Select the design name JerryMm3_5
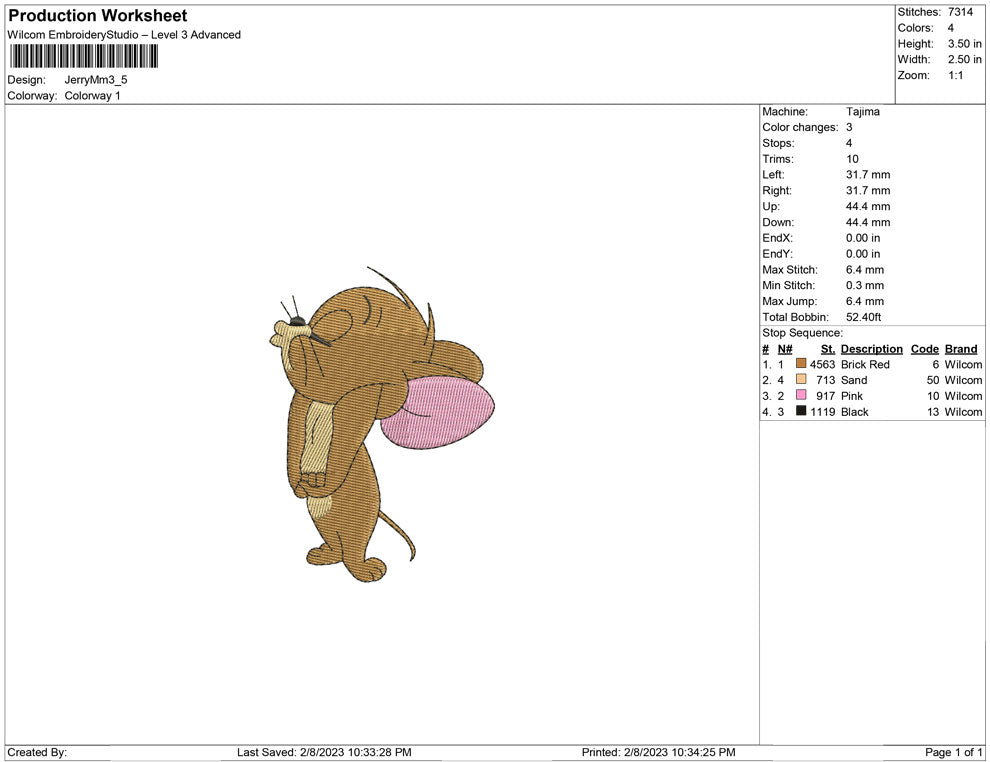990x762 pixels. click(96, 80)
